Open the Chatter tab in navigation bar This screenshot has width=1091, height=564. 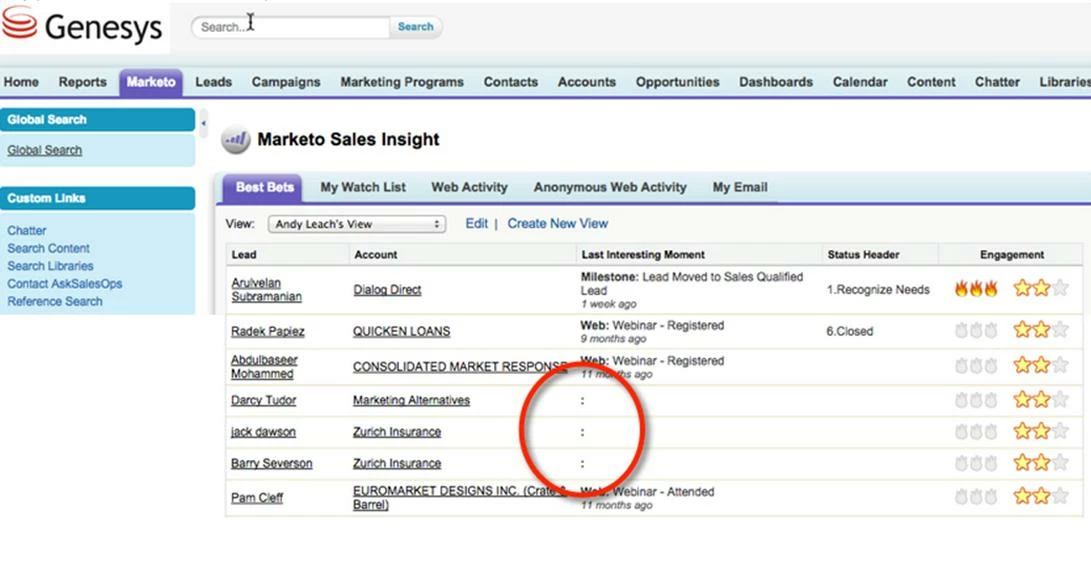click(x=997, y=82)
